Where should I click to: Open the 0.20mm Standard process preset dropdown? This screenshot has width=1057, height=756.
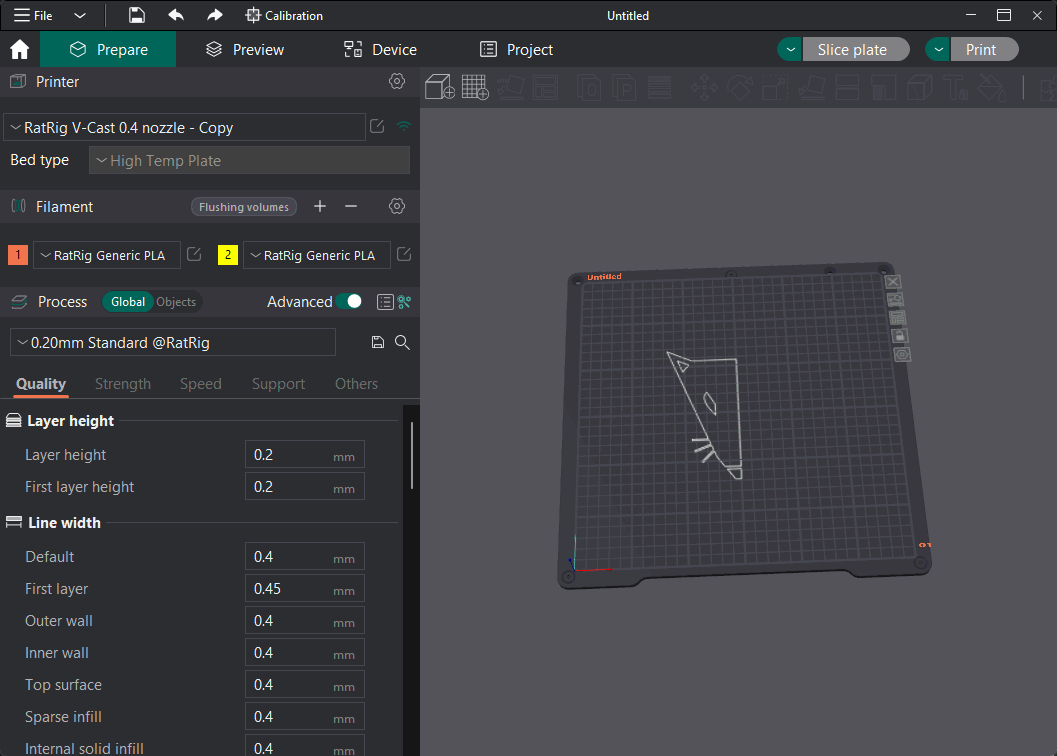point(170,342)
